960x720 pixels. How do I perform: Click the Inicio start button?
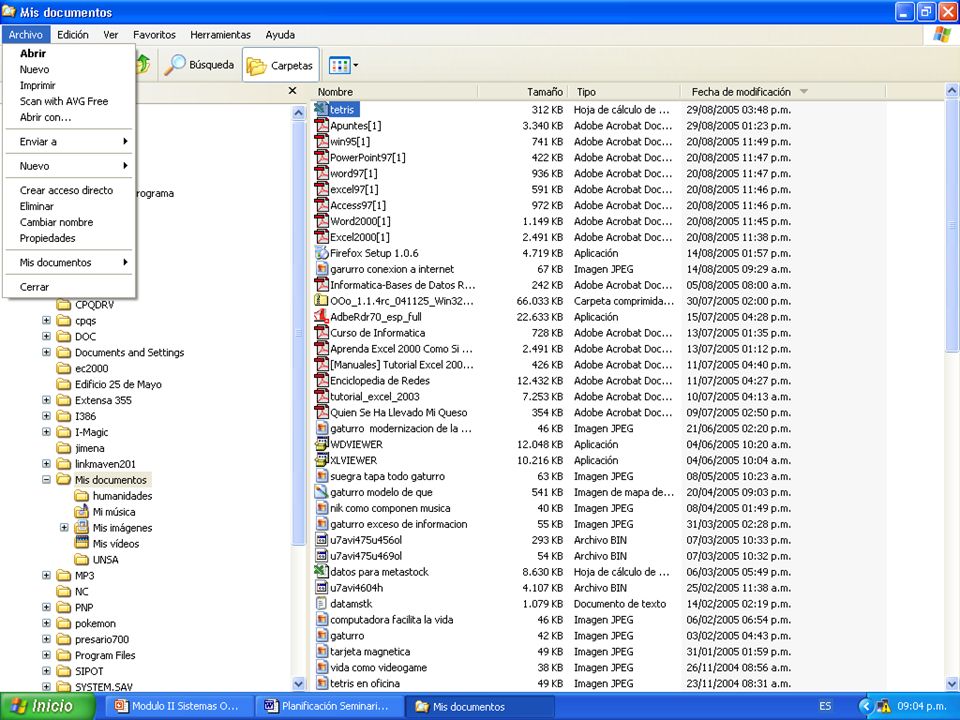click(x=47, y=706)
